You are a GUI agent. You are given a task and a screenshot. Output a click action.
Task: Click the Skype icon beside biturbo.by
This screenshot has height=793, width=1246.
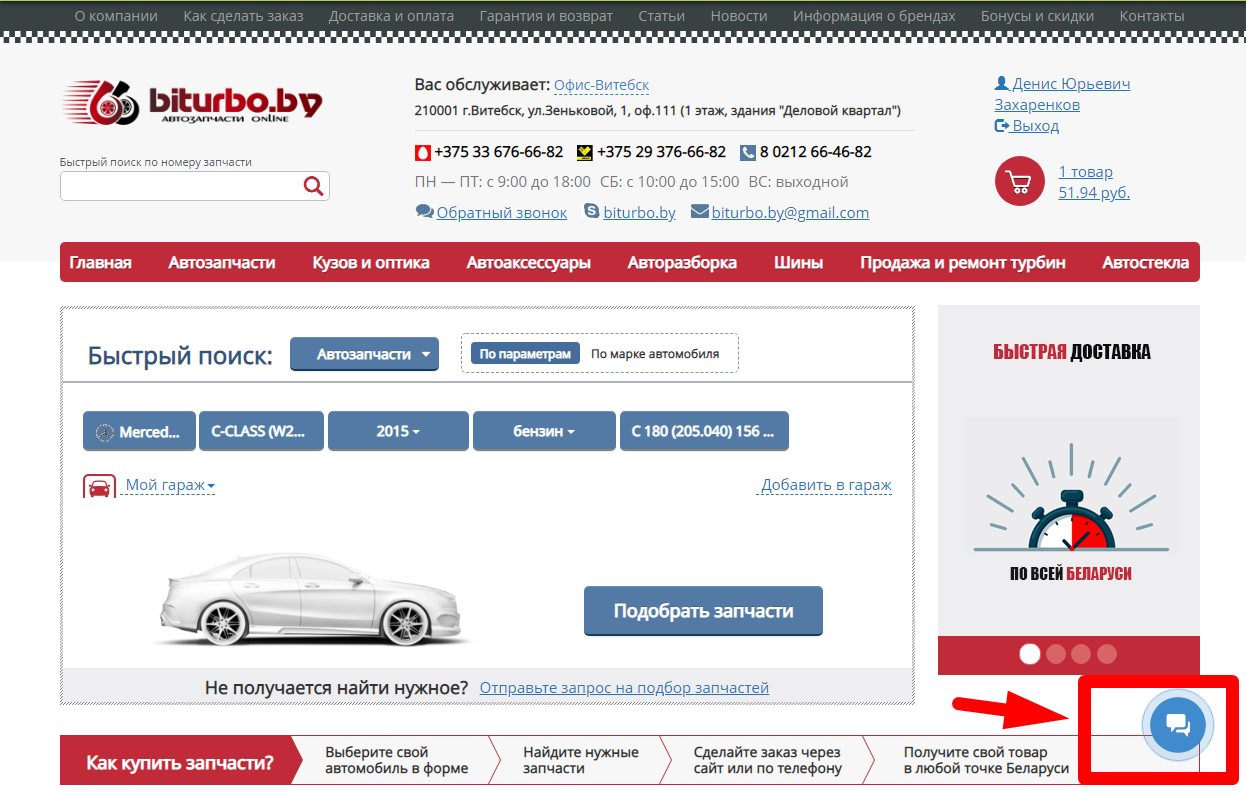point(591,212)
